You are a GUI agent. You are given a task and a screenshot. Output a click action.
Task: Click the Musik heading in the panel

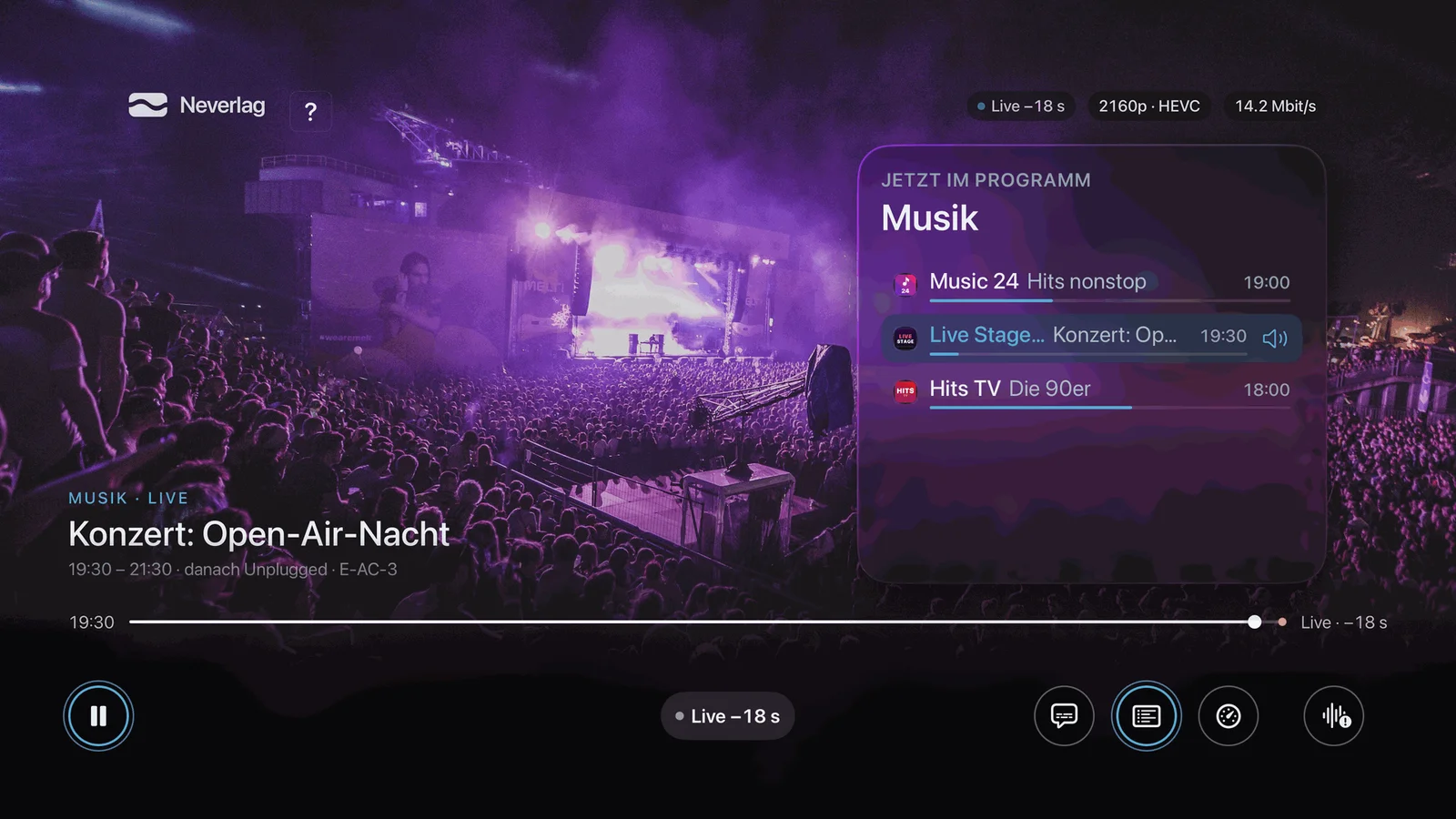[929, 218]
